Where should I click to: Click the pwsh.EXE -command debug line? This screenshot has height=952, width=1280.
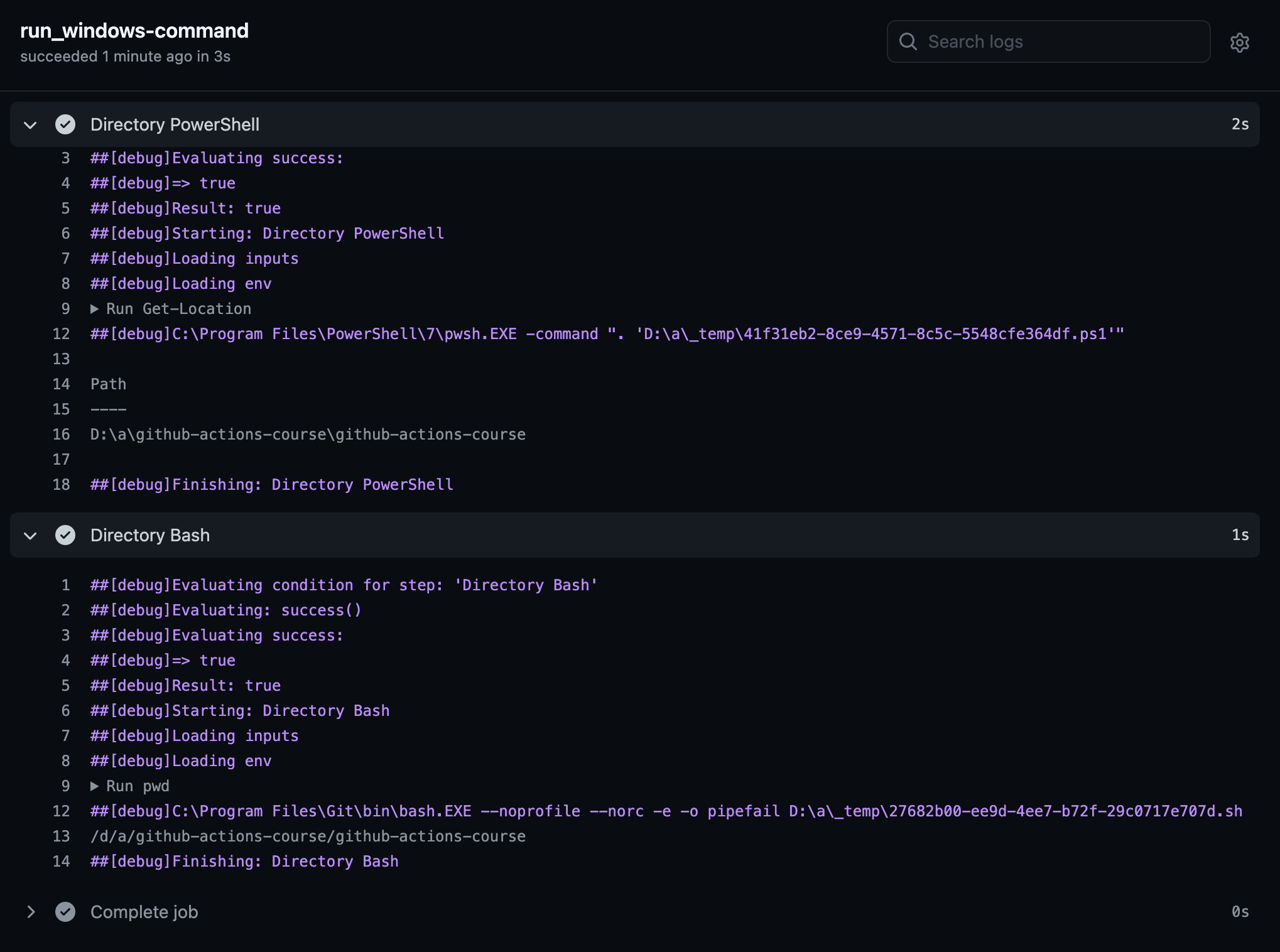[x=607, y=334]
